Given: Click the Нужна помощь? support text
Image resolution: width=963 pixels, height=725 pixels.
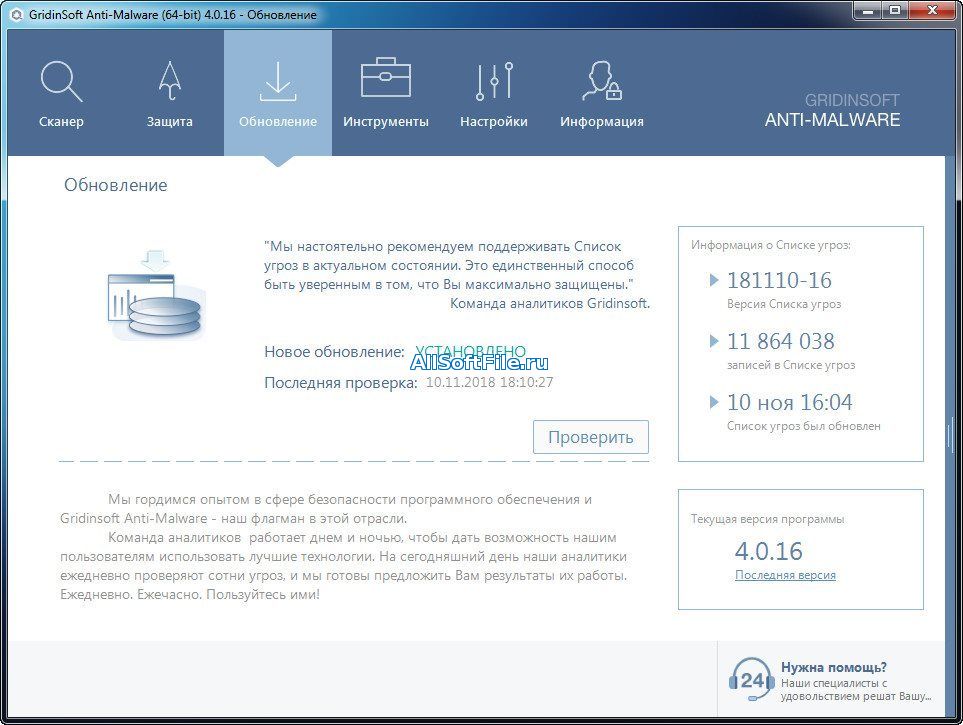Looking at the screenshot, I should point(833,667).
